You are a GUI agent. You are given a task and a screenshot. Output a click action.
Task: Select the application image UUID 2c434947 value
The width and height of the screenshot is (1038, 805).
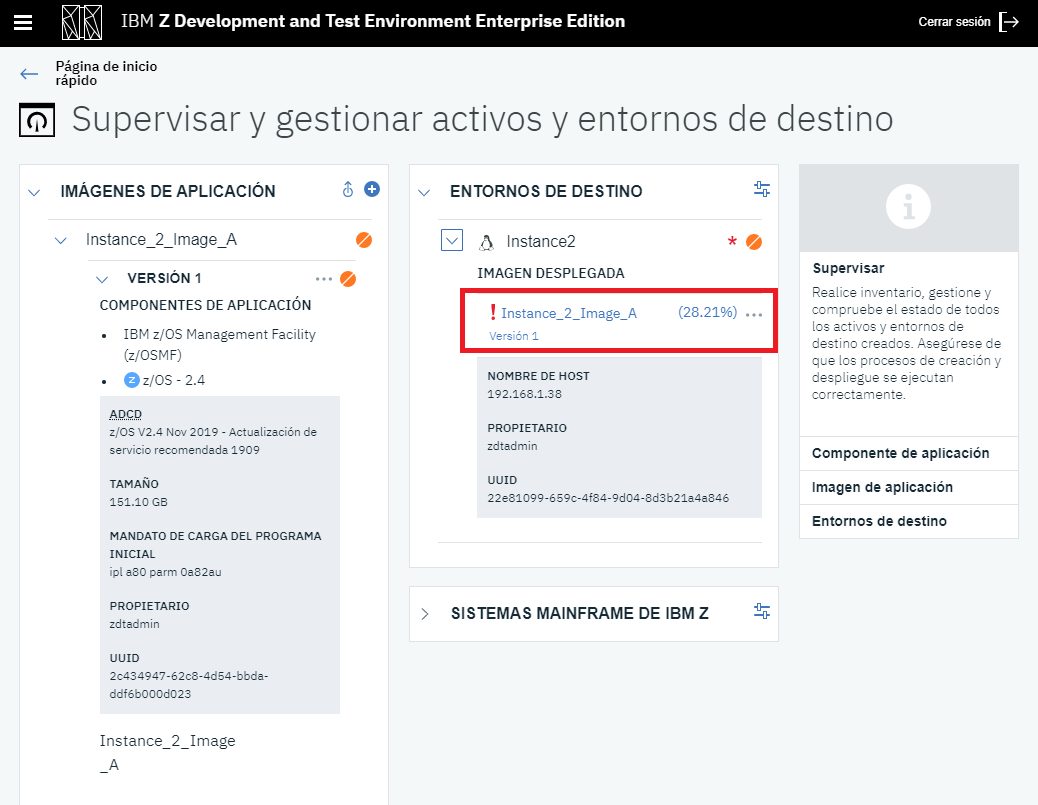[189, 685]
